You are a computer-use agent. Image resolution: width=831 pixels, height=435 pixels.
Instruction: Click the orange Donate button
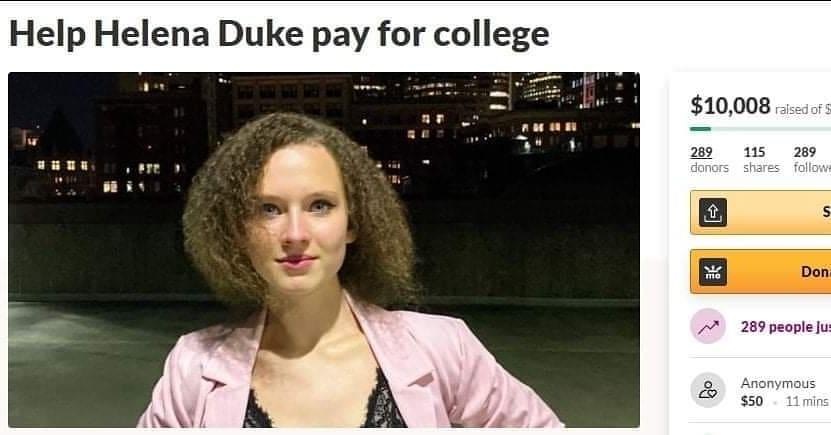tap(761, 271)
